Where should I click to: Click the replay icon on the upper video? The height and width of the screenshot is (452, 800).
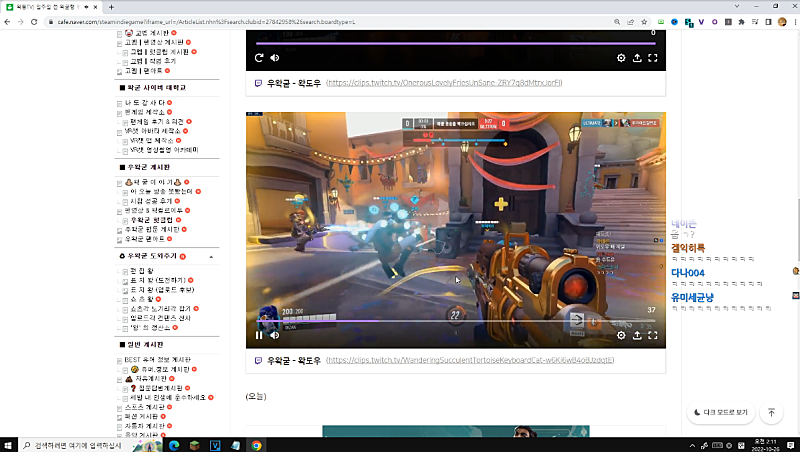tap(259, 58)
